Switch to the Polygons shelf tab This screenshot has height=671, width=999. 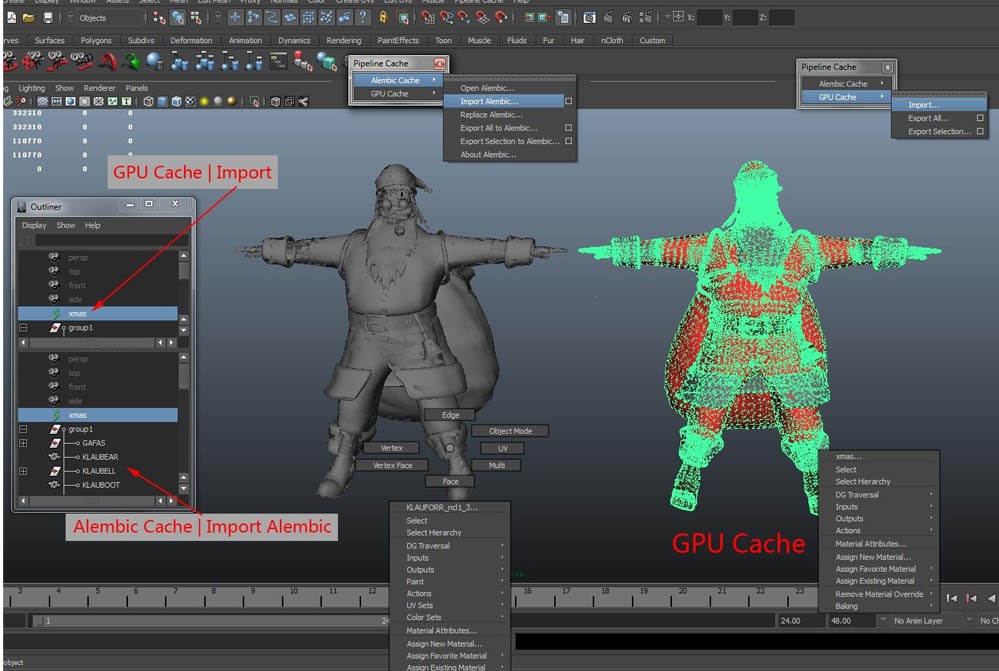pyautogui.click(x=96, y=40)
